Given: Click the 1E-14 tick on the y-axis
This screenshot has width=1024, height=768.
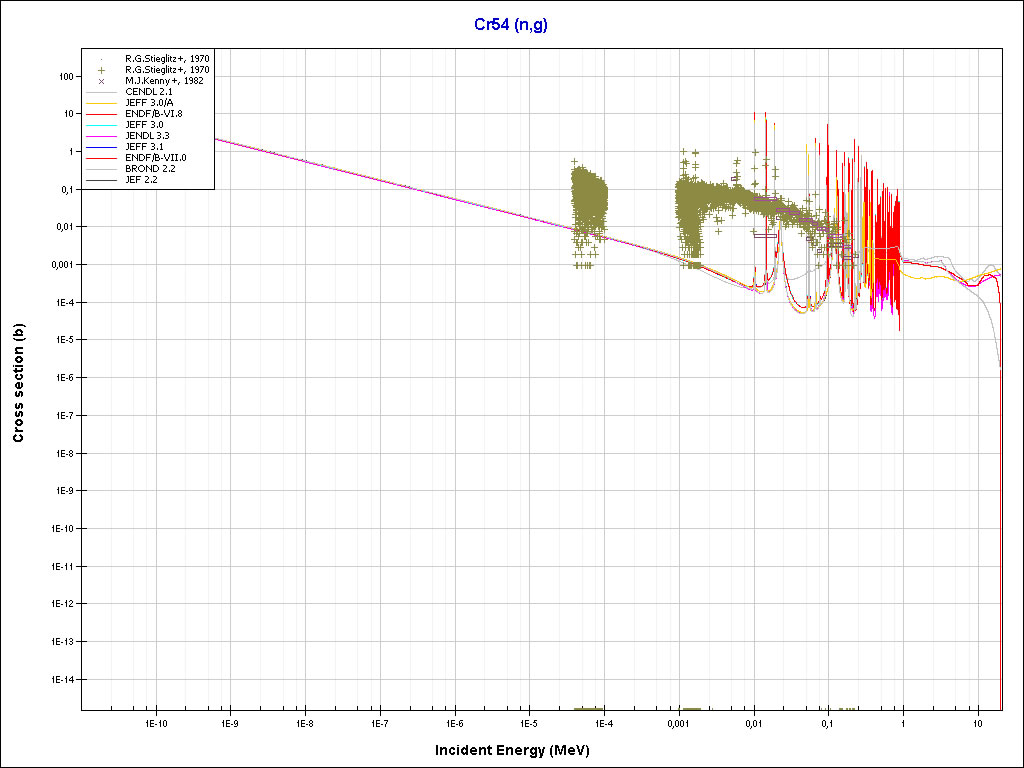Looking at the screenshot, I should tap(60, 679).
